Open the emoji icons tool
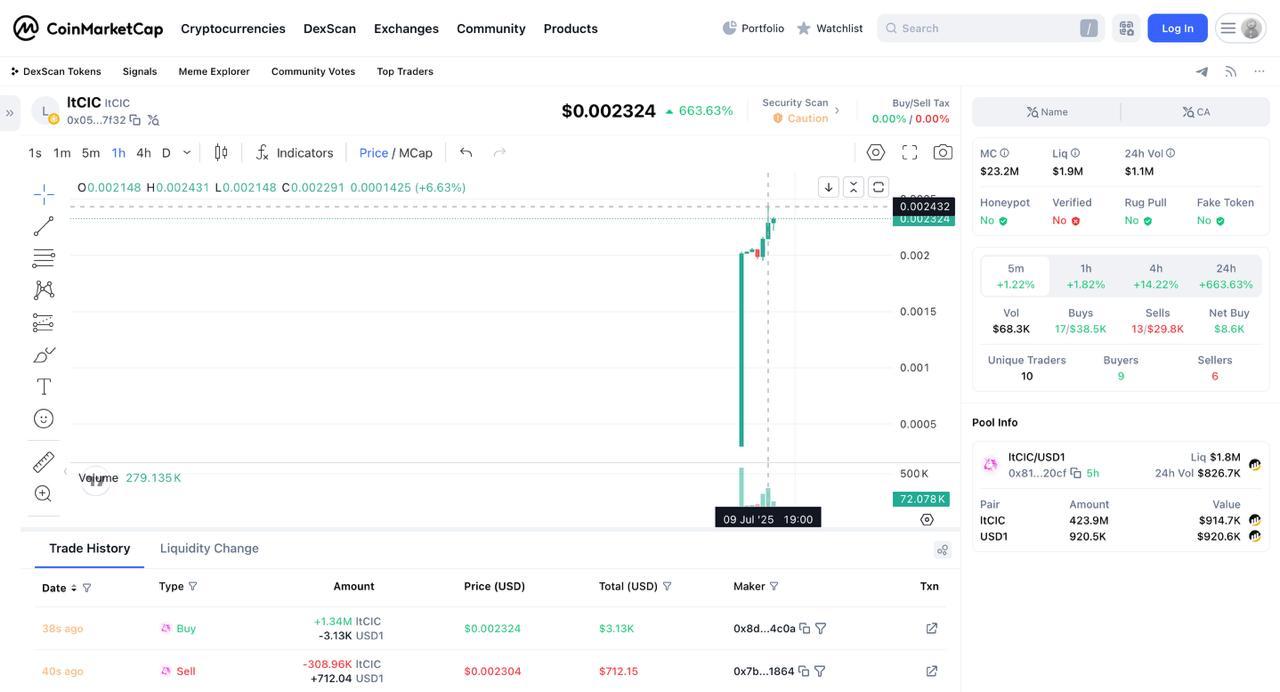The height and width of the screenshot is (692, 1280). (44, 418)
